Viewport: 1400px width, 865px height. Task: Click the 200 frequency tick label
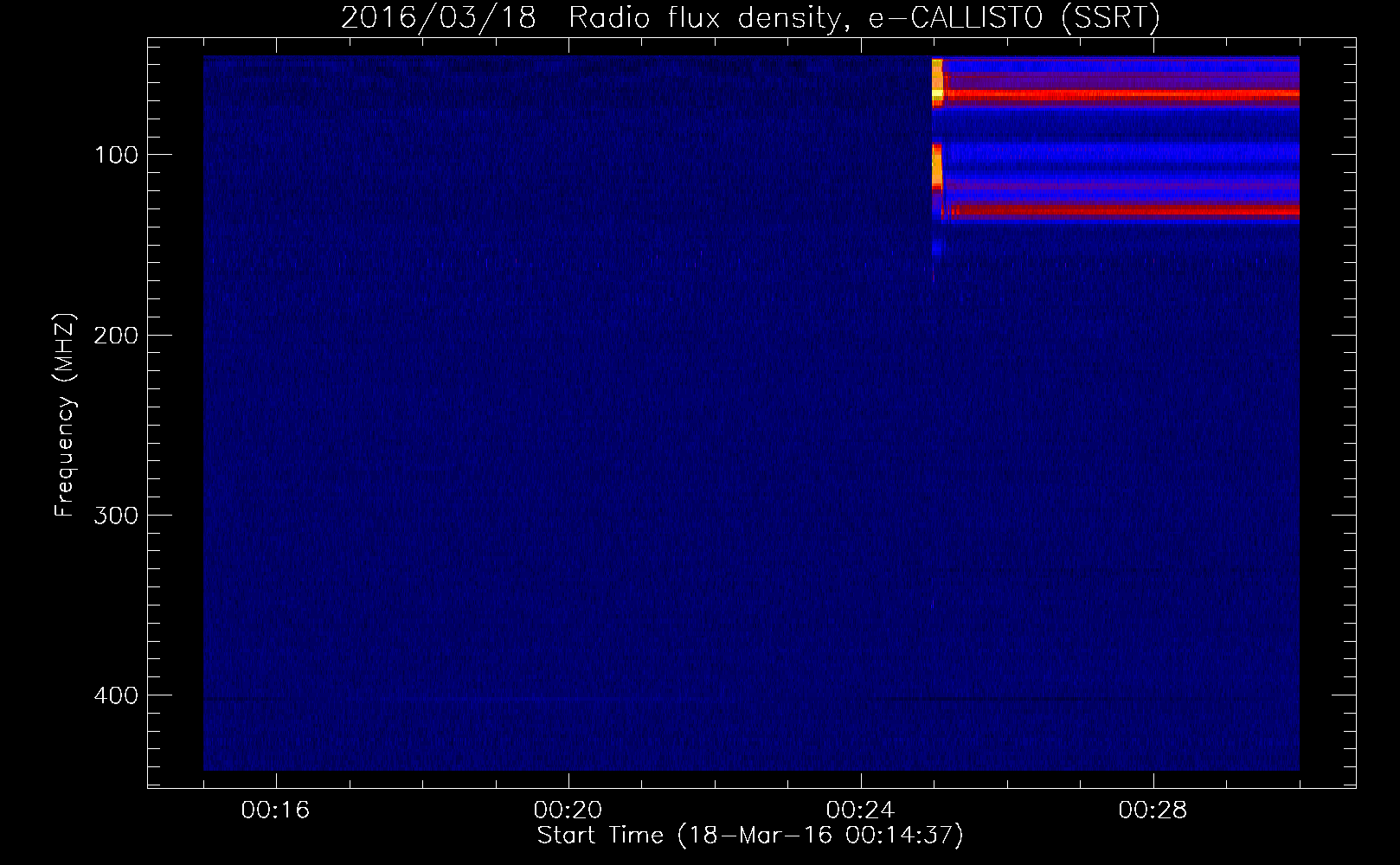pos(116,335)
